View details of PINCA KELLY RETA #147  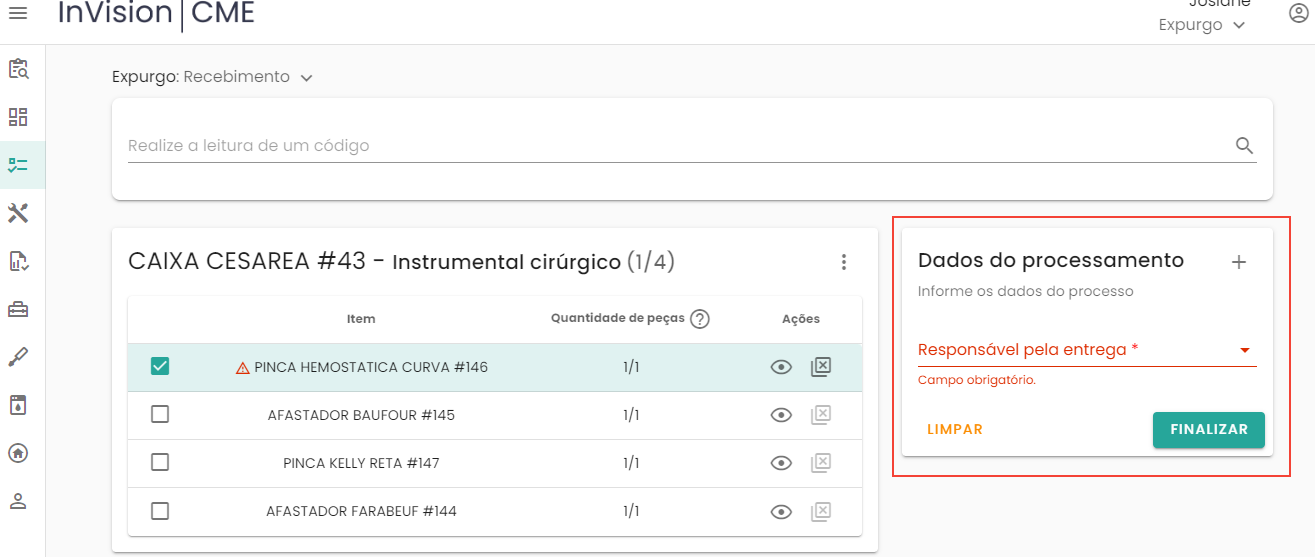[x=781, y=463]
